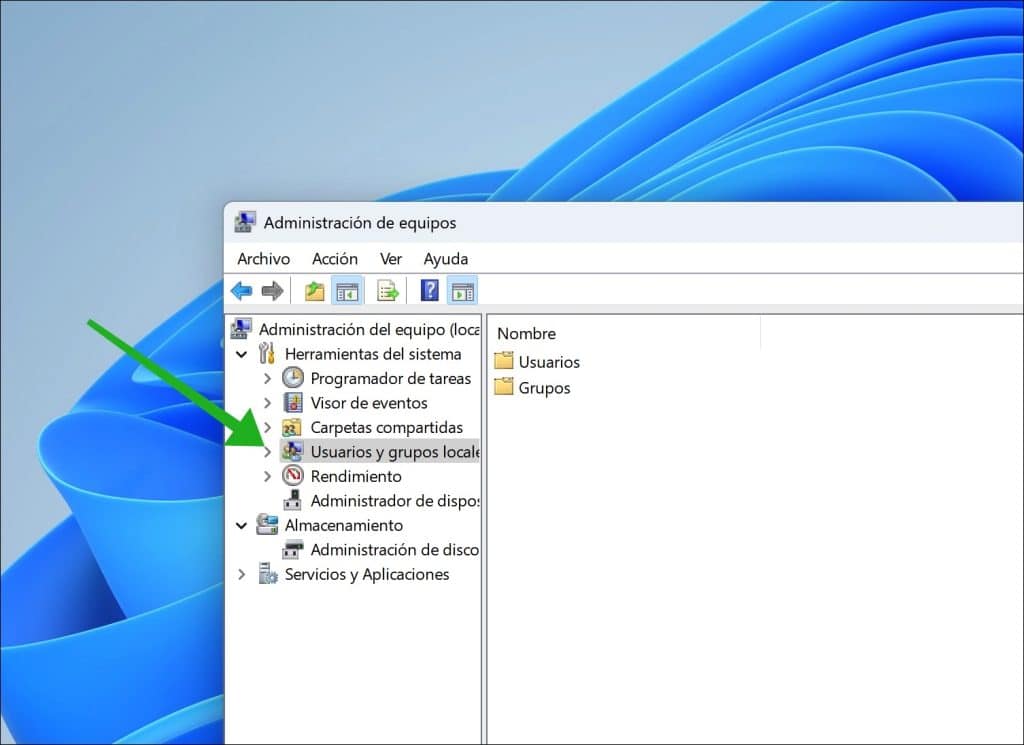Click the Programador de tareas clock icon

[x=293, y=377]
